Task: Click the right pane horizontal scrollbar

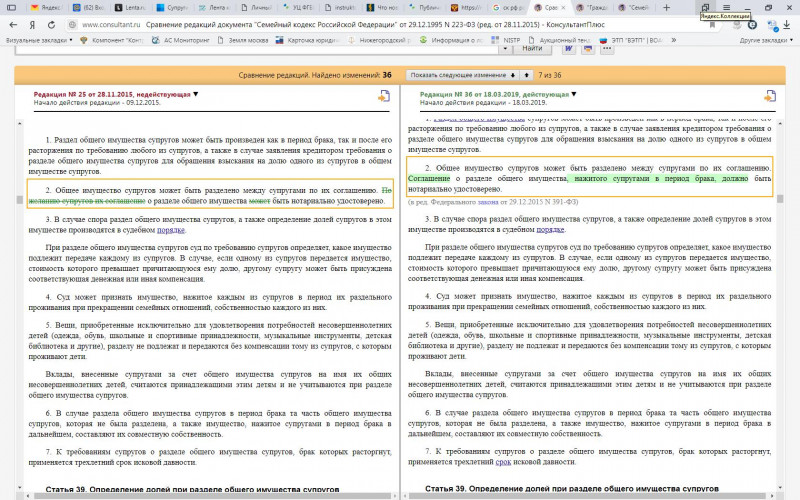Action: (589, 496)
